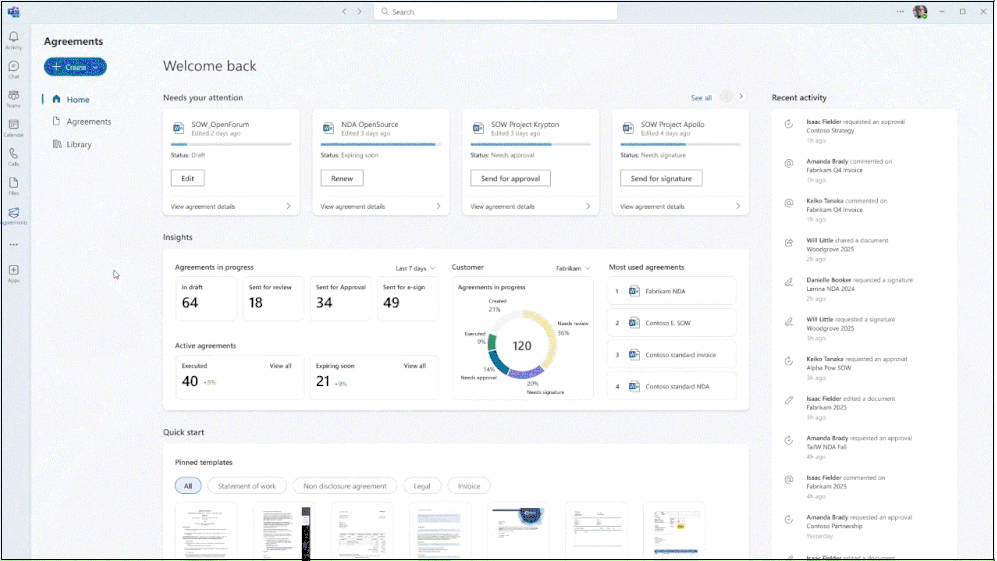Switch to Library in side navigation
The width and height of the screenshot is (997, 561).
[79, 145]
